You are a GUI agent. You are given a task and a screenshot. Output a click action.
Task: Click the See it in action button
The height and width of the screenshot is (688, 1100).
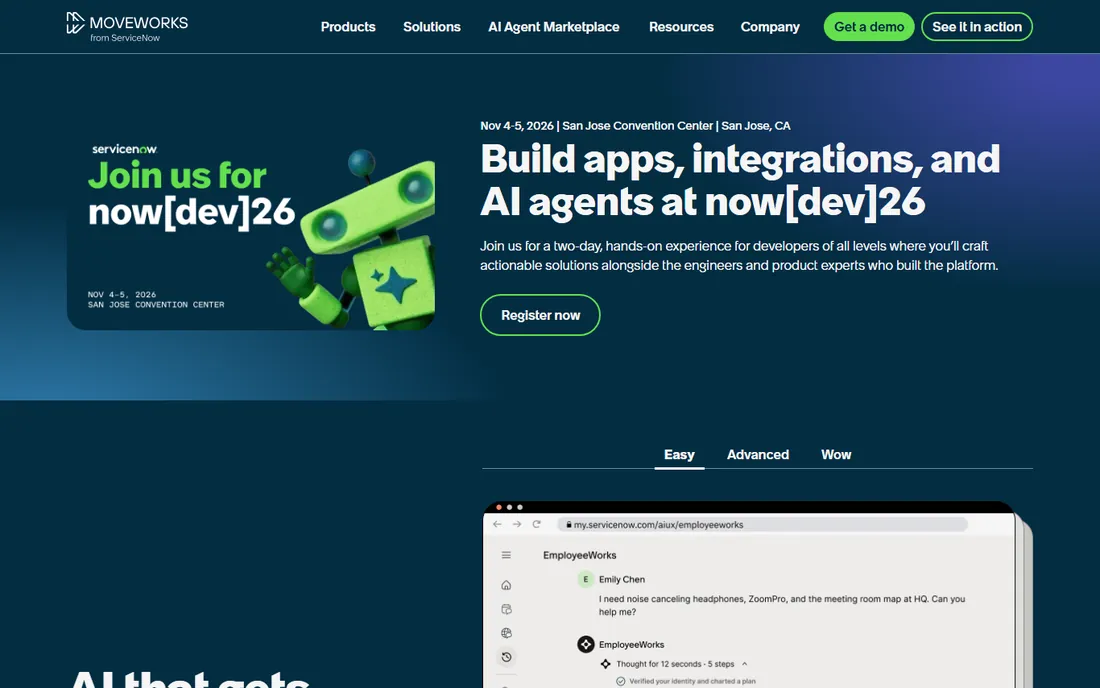point(977,27)
